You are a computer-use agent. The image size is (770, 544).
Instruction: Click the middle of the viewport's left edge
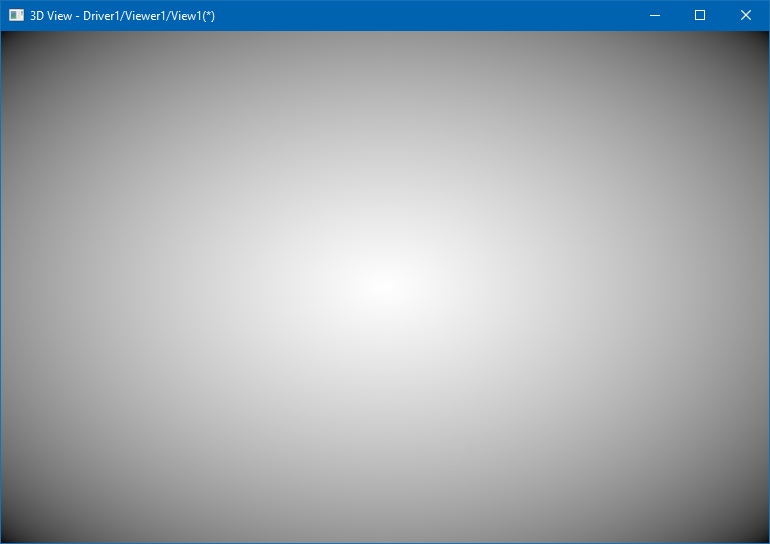click(5, 287)
